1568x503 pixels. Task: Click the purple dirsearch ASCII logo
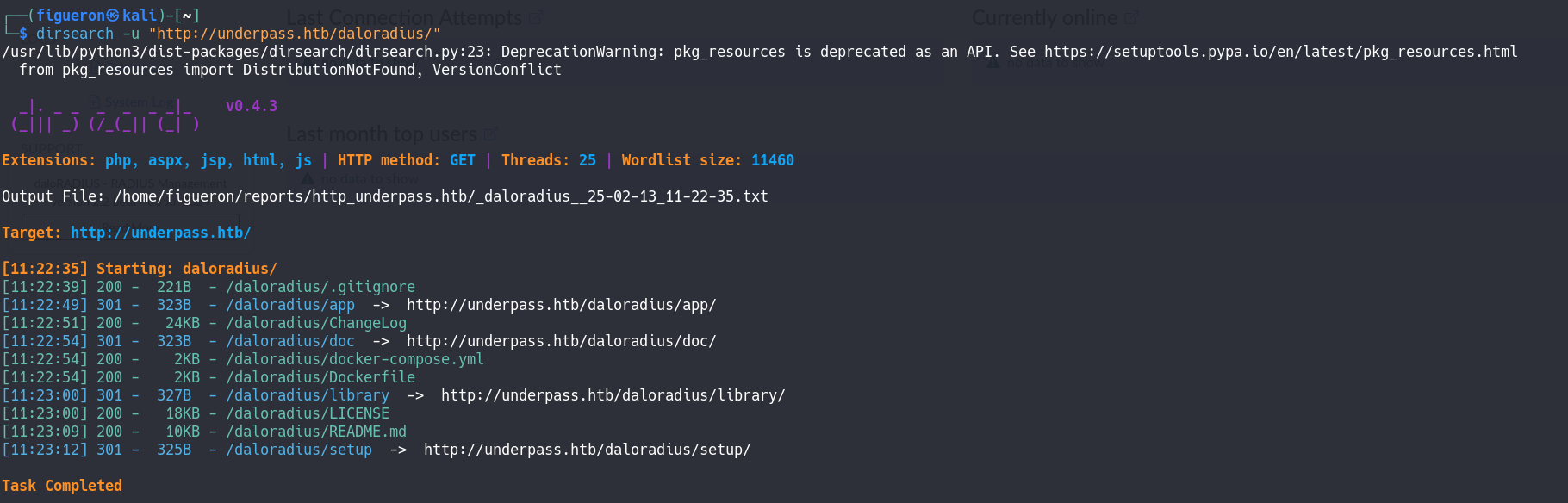104,115
